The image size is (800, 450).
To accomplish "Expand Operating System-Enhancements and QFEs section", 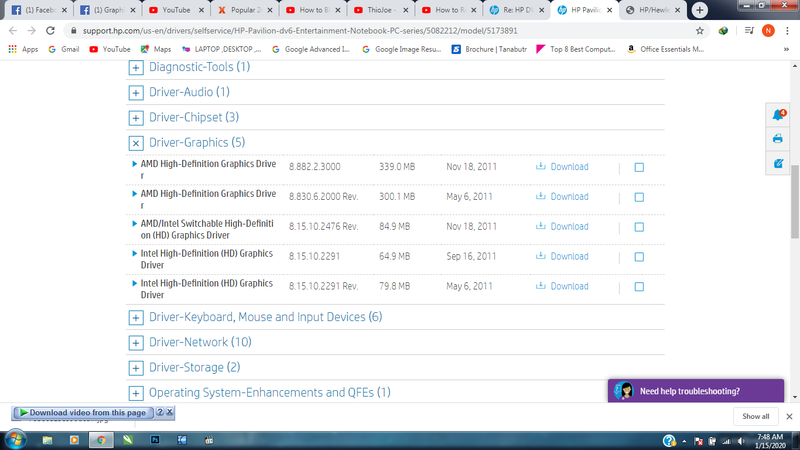I will coord(136,393).
